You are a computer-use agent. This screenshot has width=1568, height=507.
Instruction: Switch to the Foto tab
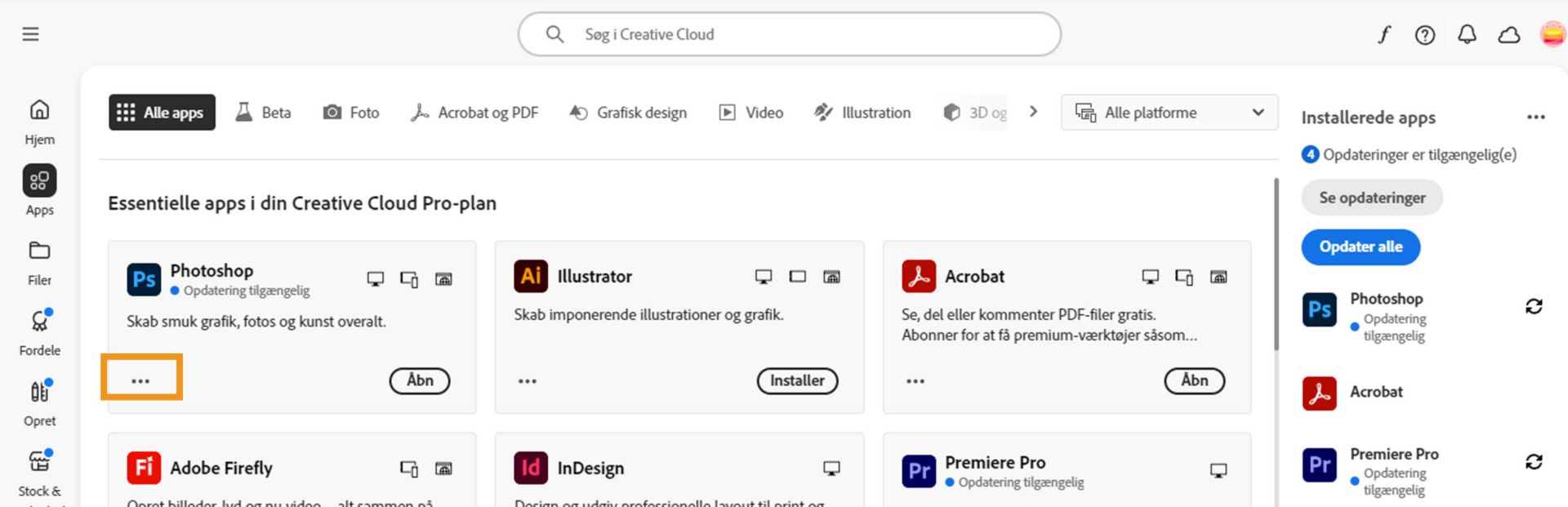pyautogui.click(x=351, y=113)
